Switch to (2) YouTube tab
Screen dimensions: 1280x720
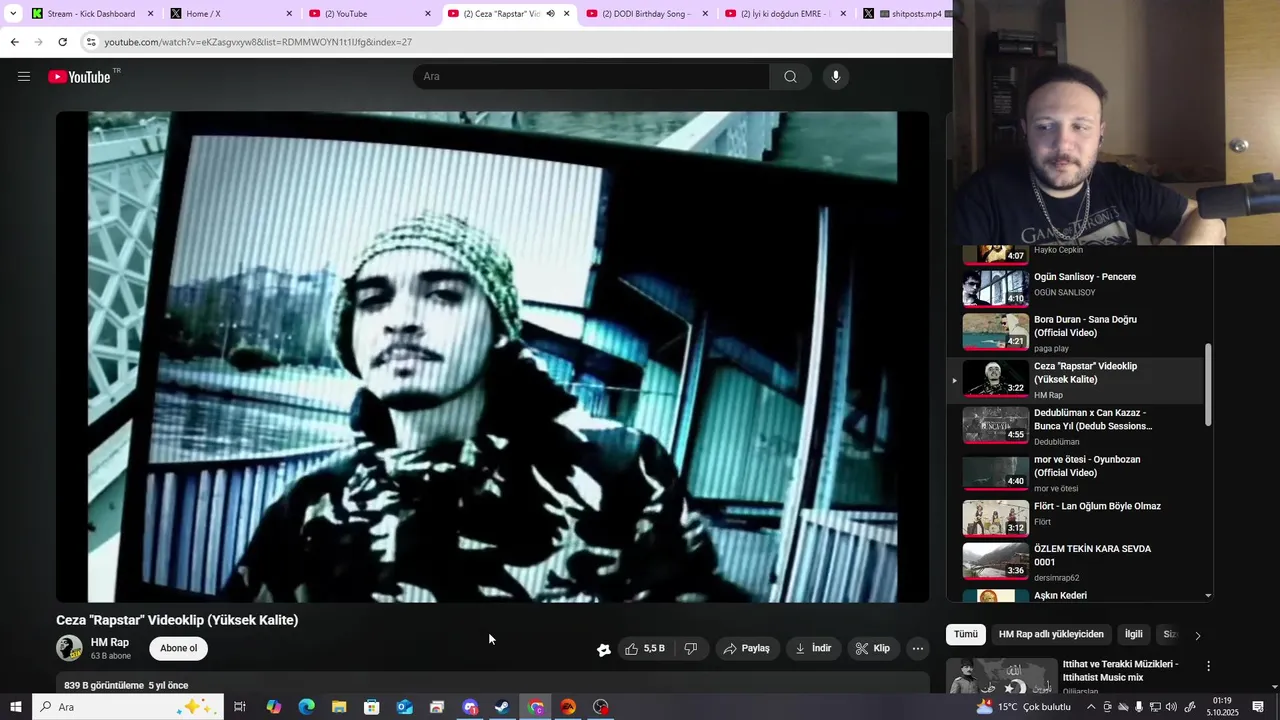click(x=369, y=14)
